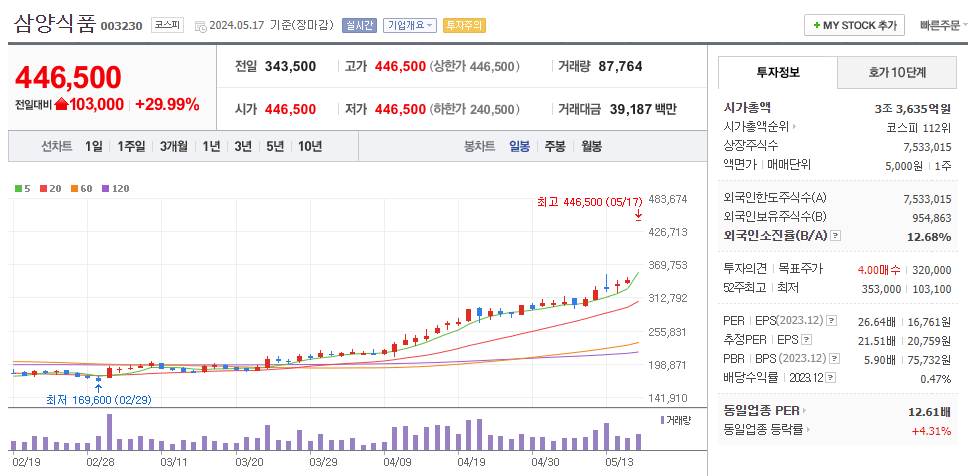
Task: Select the 3년 line chart period
Action: coord(243,147)
